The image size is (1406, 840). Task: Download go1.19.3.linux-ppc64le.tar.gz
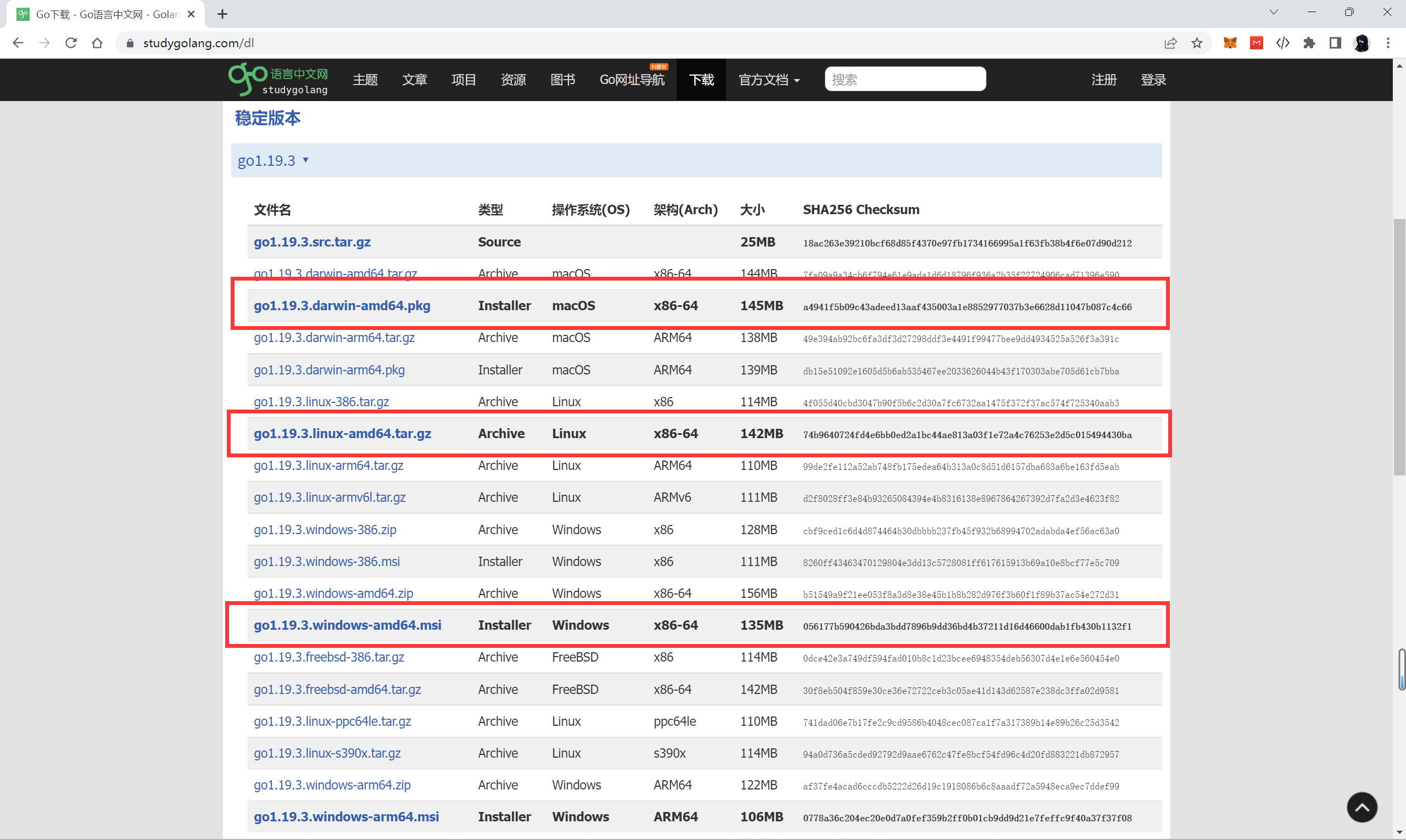click(332, 722)
